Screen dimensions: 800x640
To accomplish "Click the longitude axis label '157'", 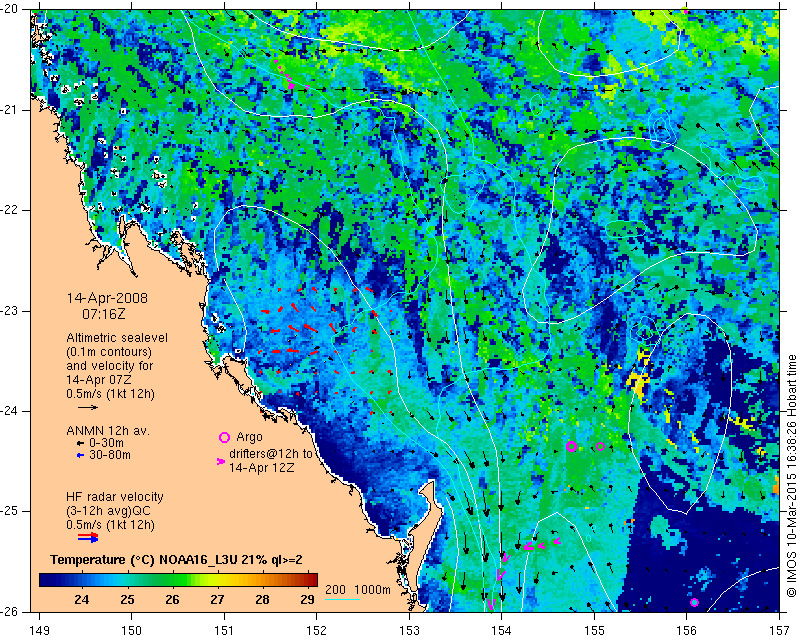I will 780,631.
